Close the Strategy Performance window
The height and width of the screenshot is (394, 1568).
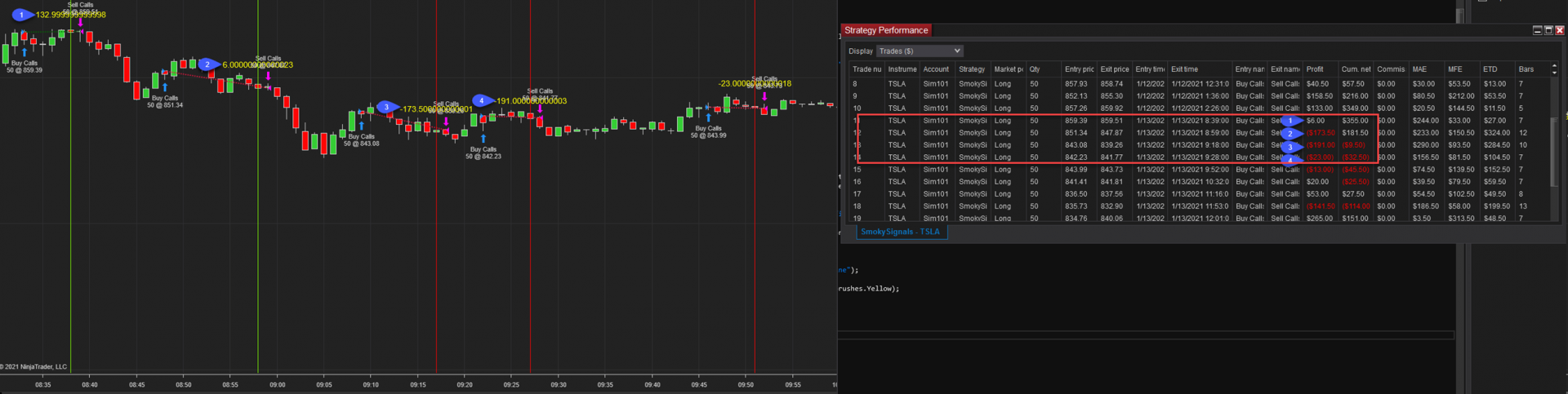(x=1560, y=30)
